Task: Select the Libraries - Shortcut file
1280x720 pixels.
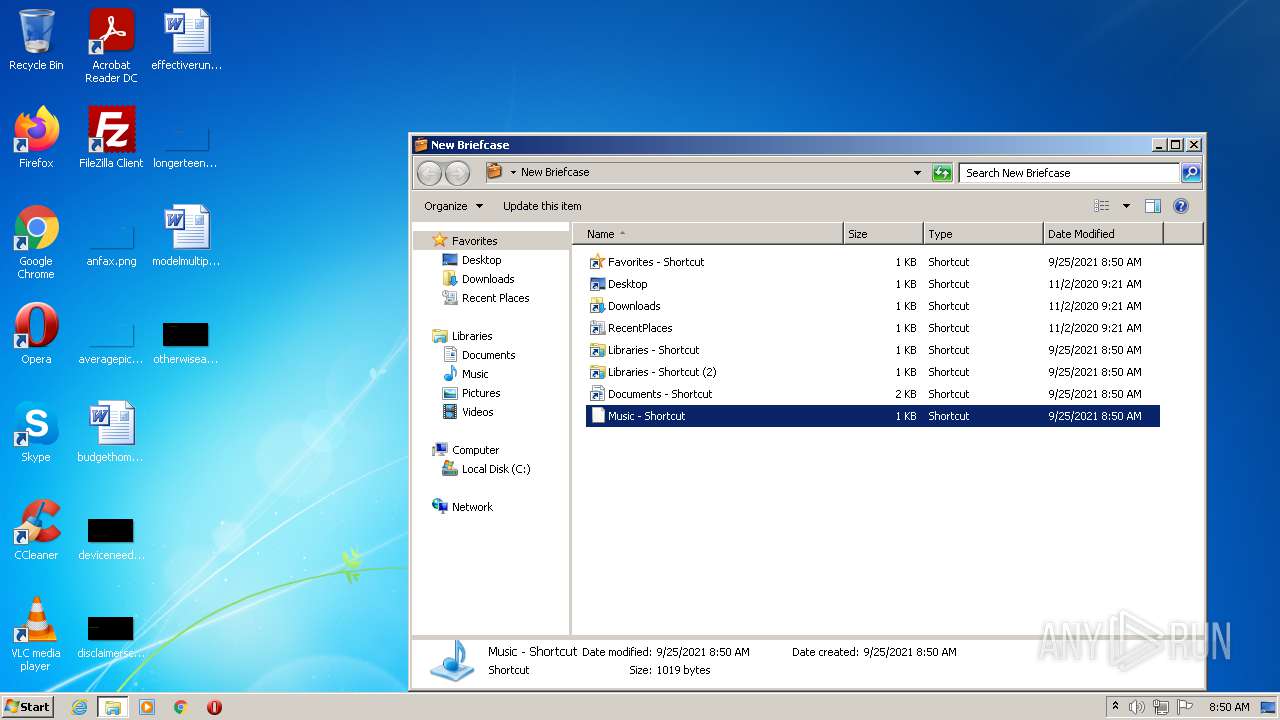Action: [x=872, y=350]
